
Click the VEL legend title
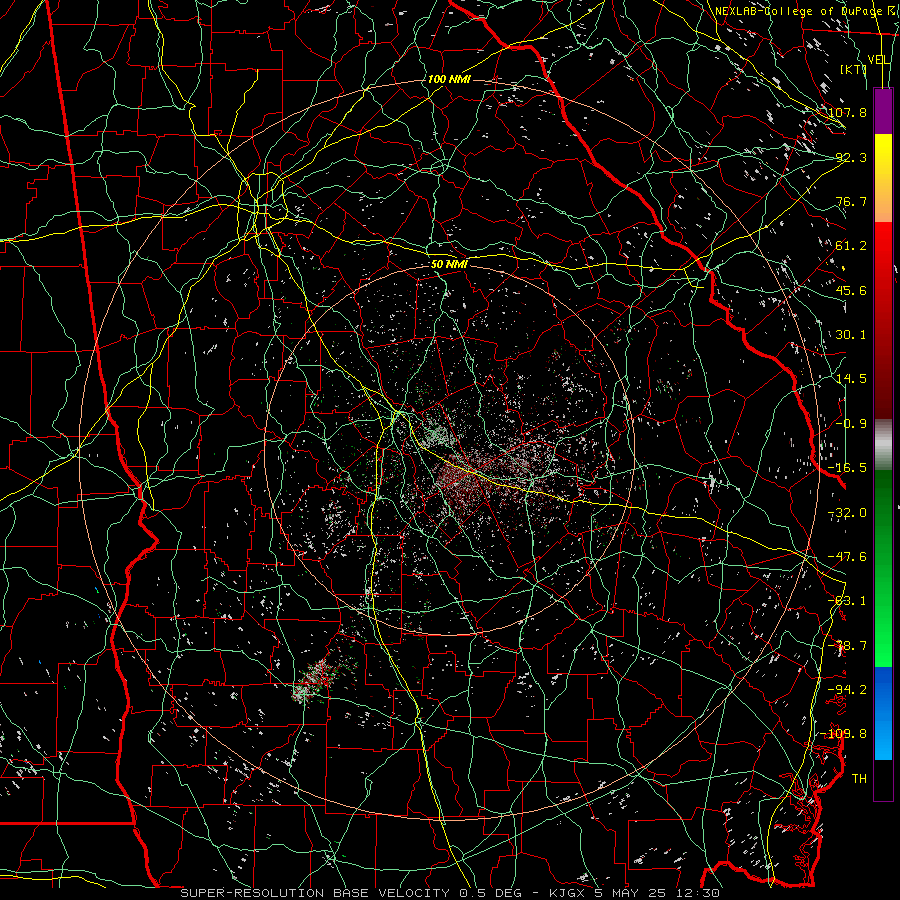[879, 60]
